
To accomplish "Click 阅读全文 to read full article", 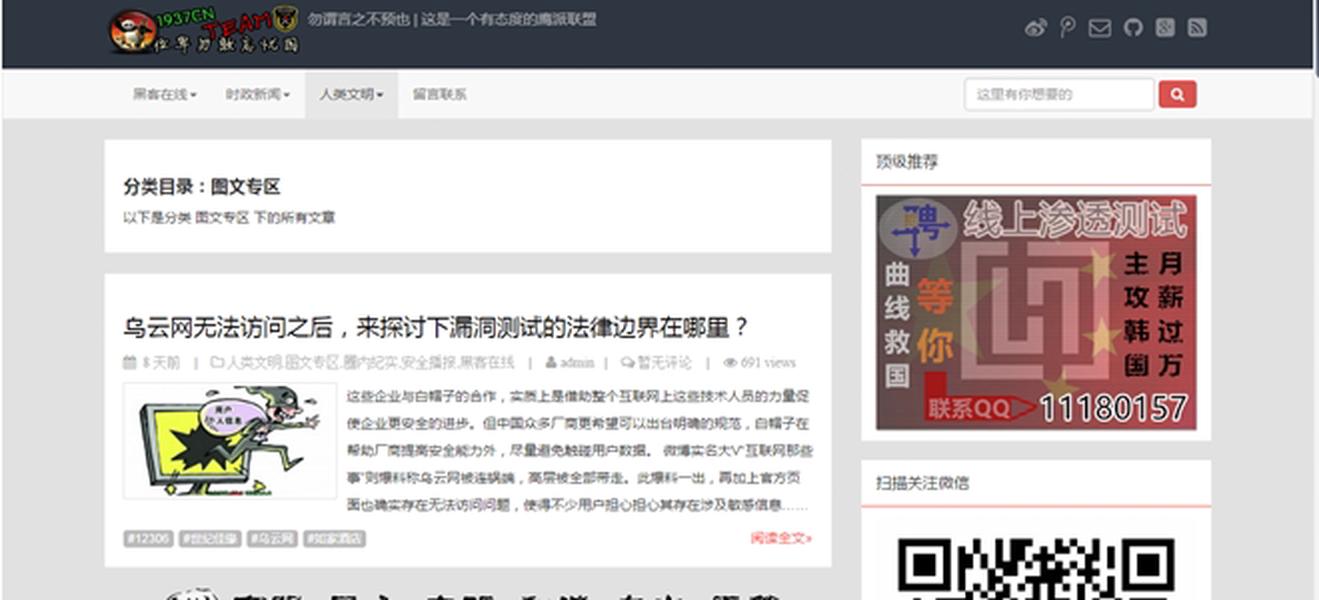I will pos(781,538).
